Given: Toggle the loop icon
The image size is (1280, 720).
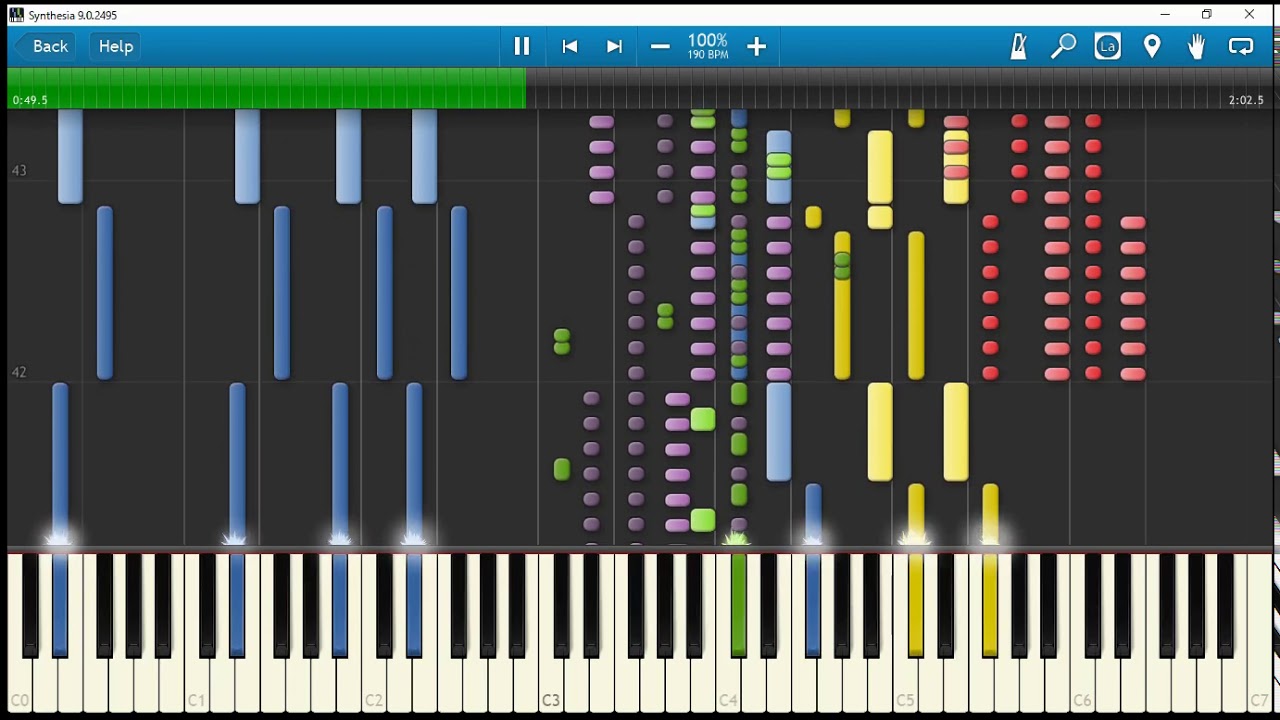Looking at the screenshot, I should tap(1241, 46).
